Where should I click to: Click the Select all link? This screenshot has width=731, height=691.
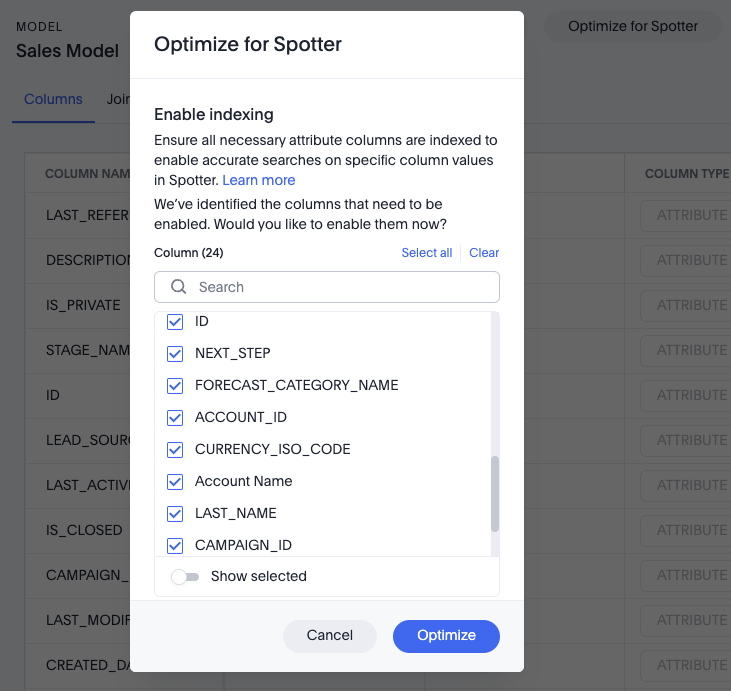426,253
